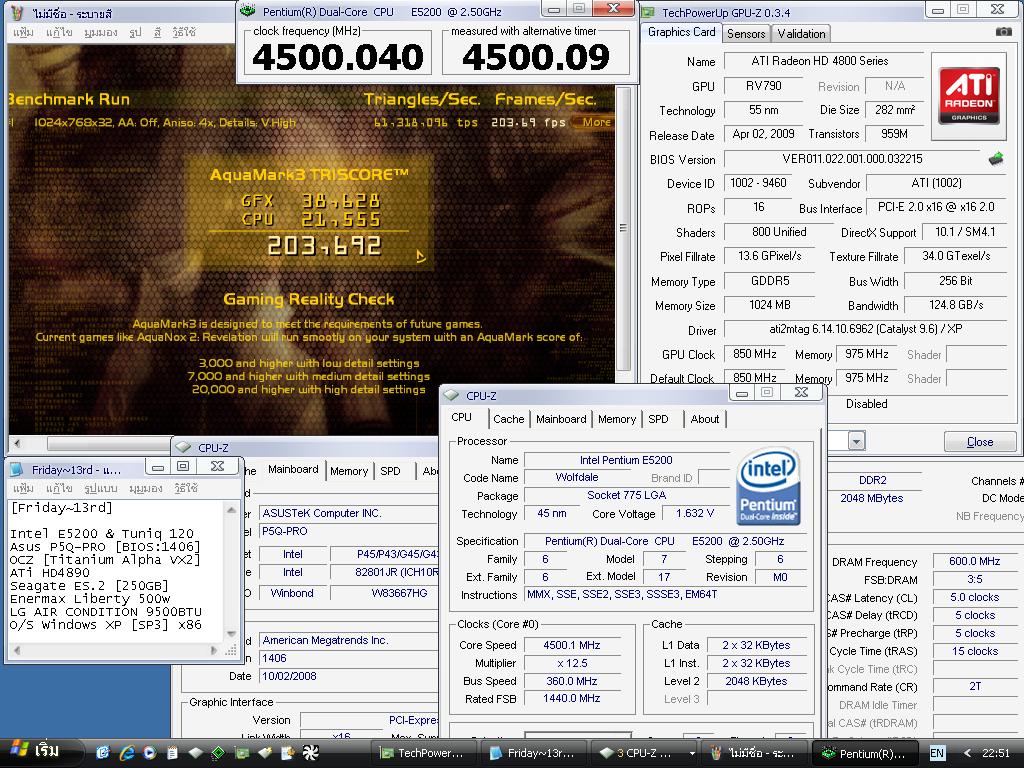
Task: Click the Paint title bar icon
Action: (x=18, y=12)
